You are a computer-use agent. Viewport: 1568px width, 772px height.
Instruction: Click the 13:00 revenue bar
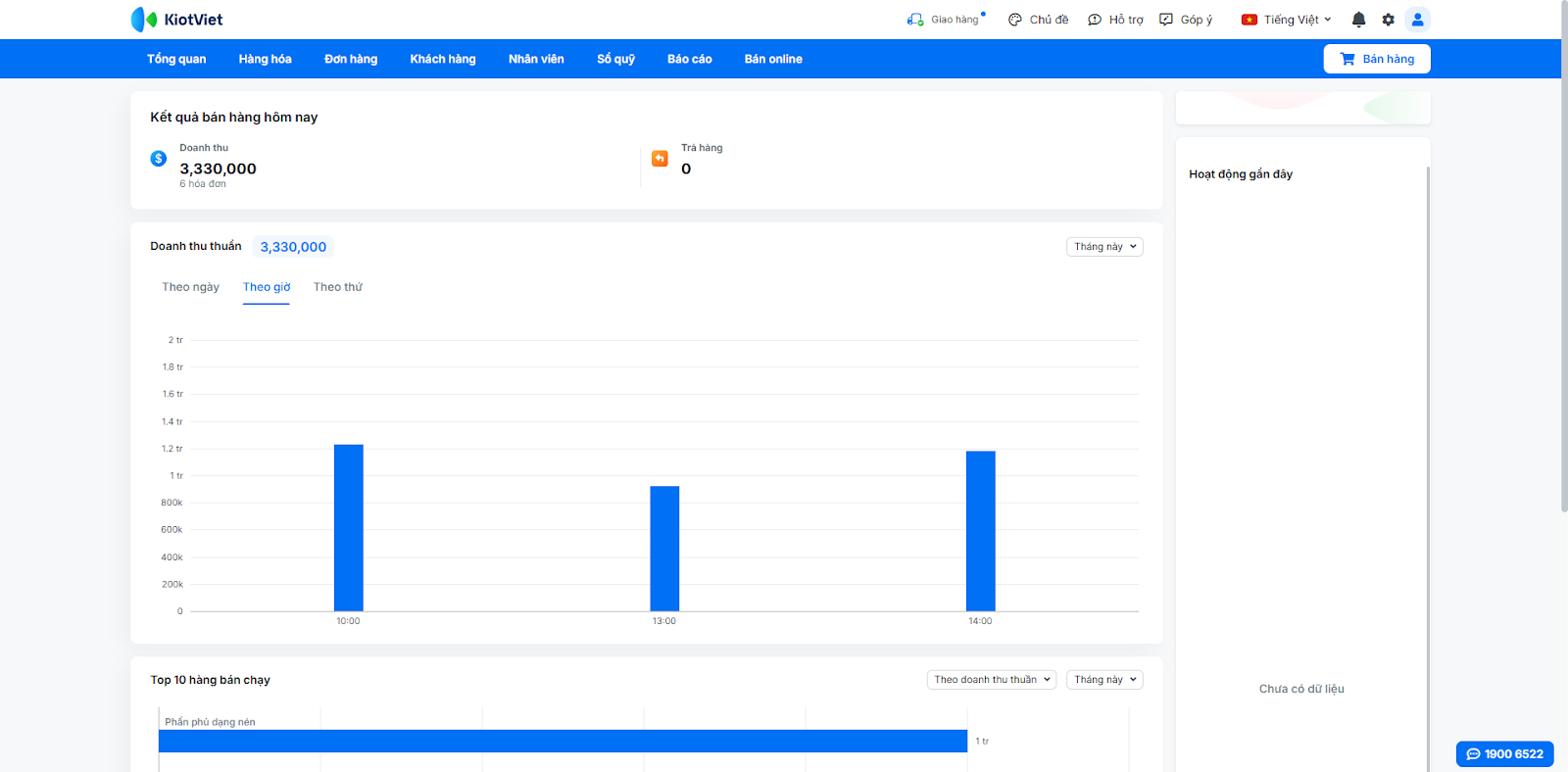(664, 549)
